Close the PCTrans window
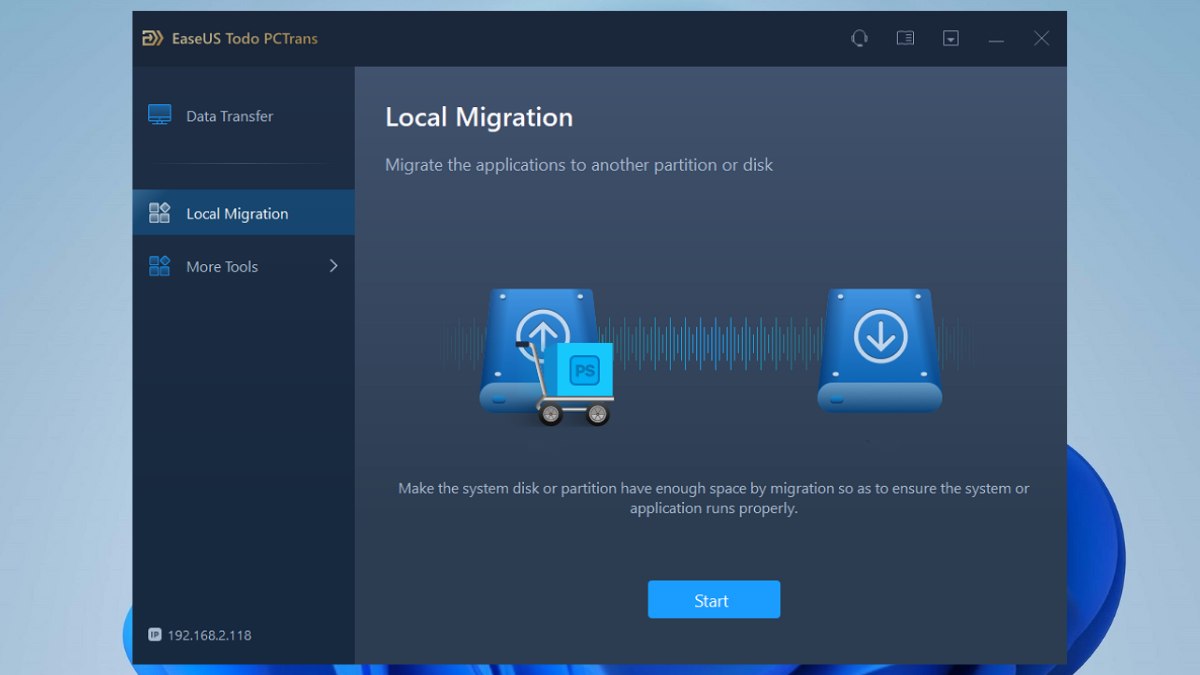This screenshot has height=675, width=1200. 1041,38
